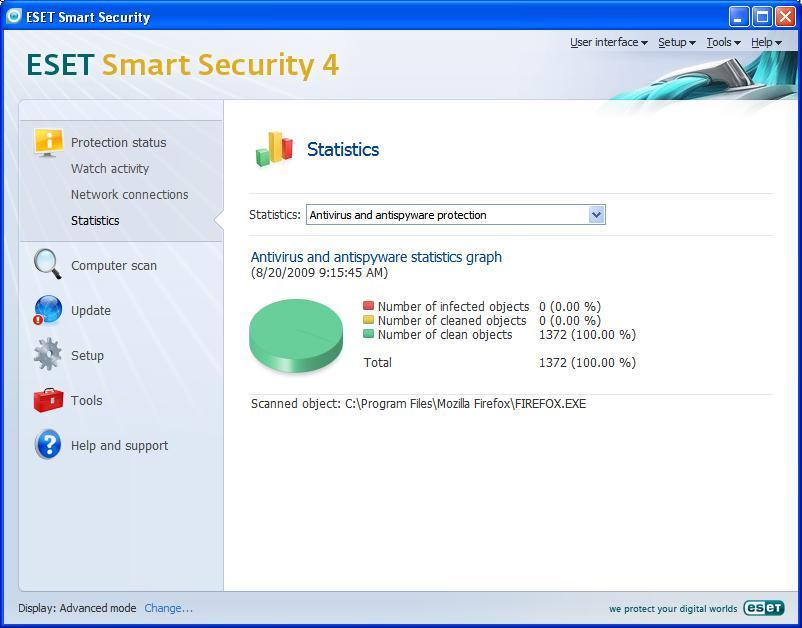Go to Network connections
The image size is (802, 628).
coord(129,194)
